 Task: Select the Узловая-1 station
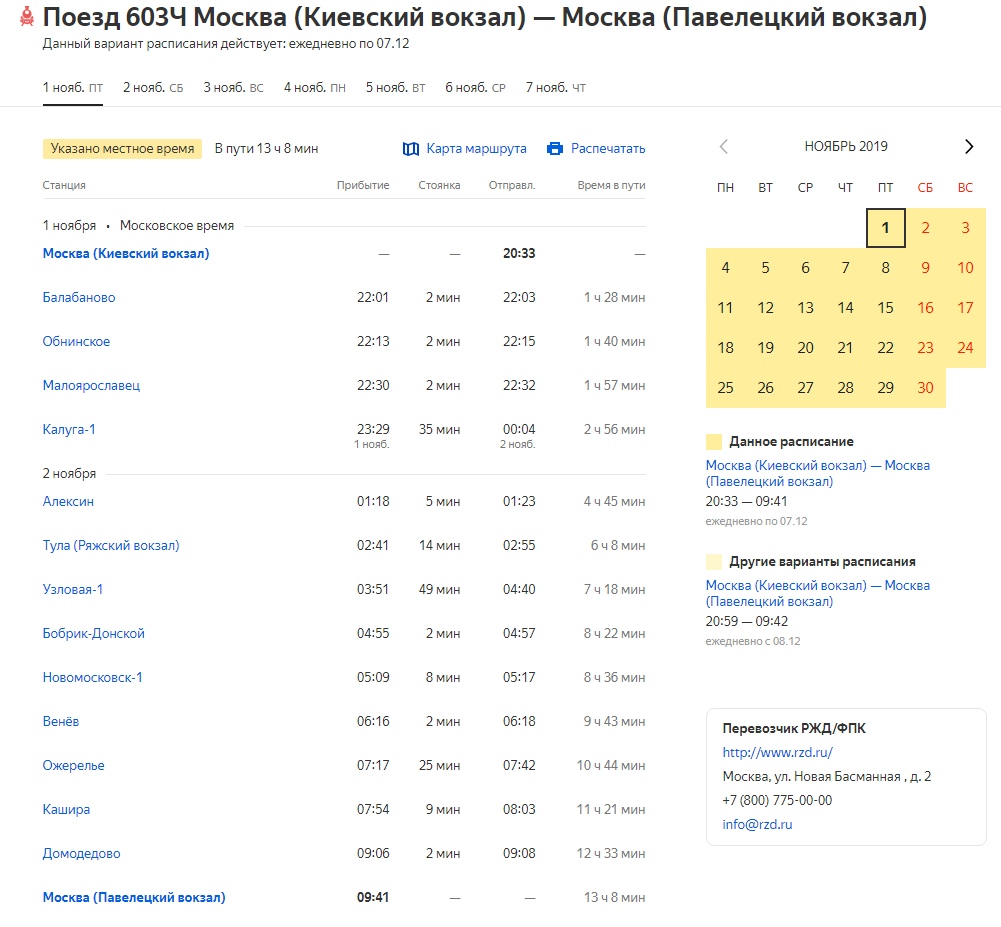pyautogui.click(x=73, y=590)
